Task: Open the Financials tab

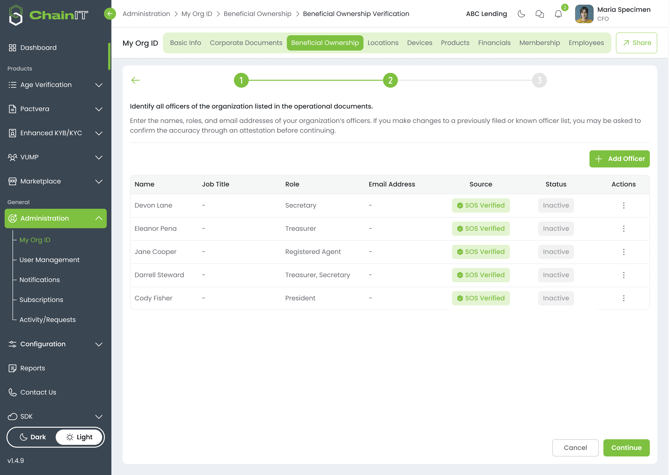Action: (x=494, y=43)
